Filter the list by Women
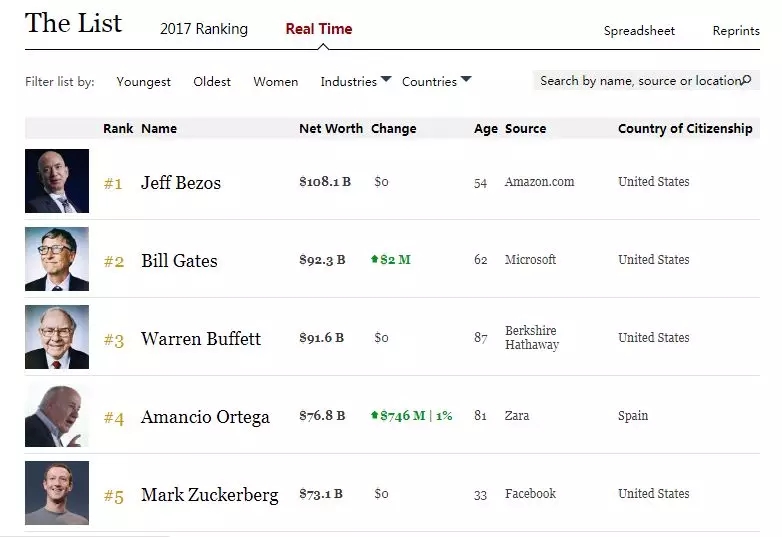This screenshot has height=537, width=782. pos(275,82)
